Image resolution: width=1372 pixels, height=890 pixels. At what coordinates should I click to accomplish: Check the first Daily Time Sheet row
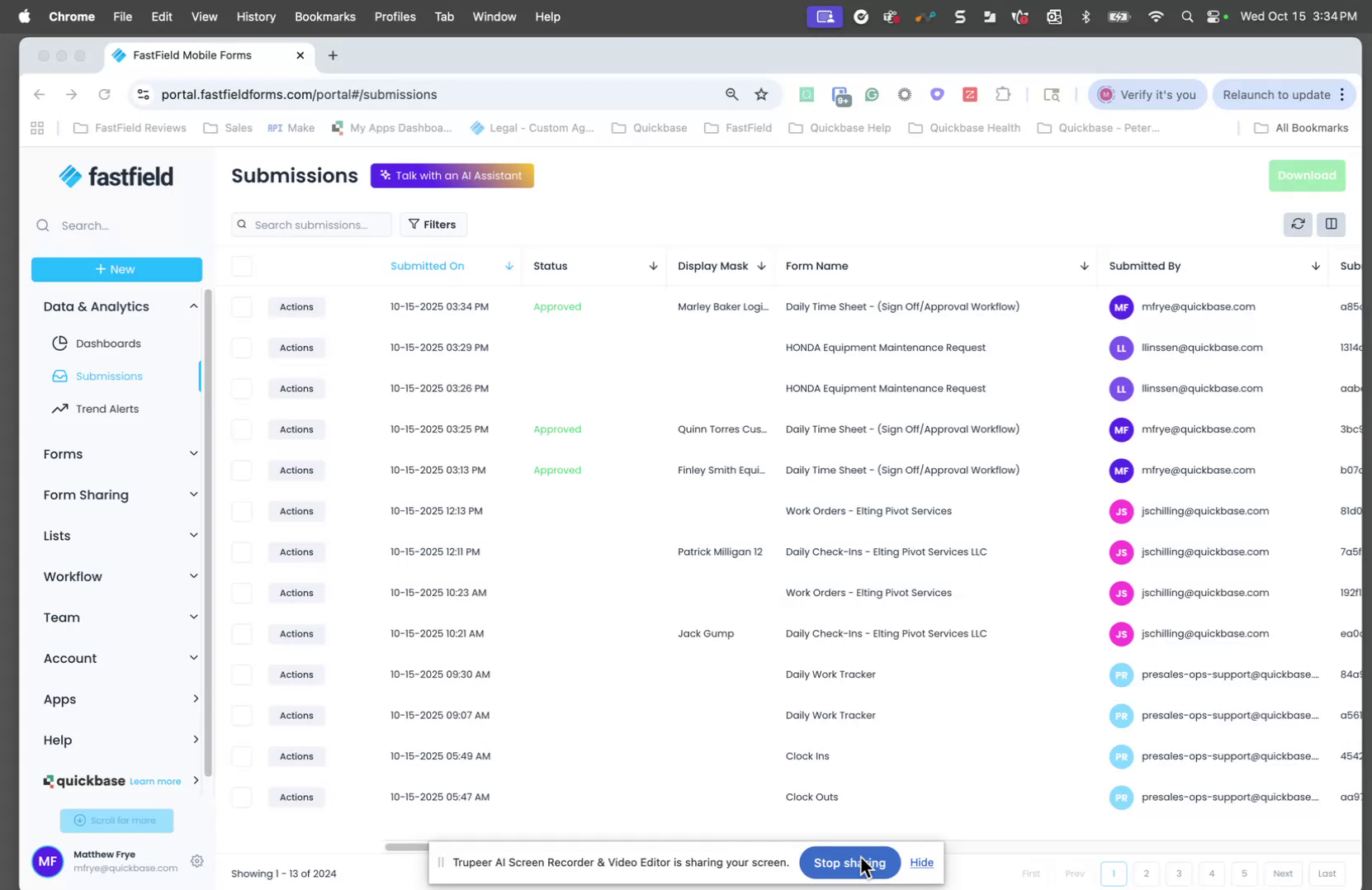tap(242, 306)
